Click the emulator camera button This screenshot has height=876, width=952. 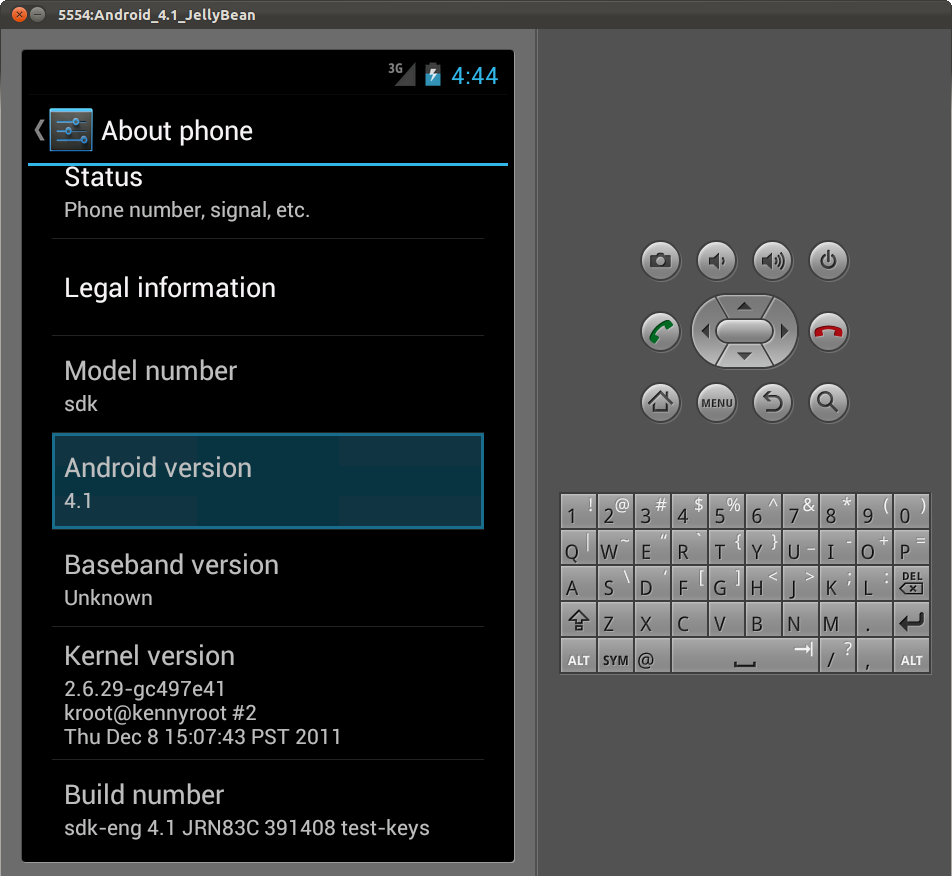(661, 261)
